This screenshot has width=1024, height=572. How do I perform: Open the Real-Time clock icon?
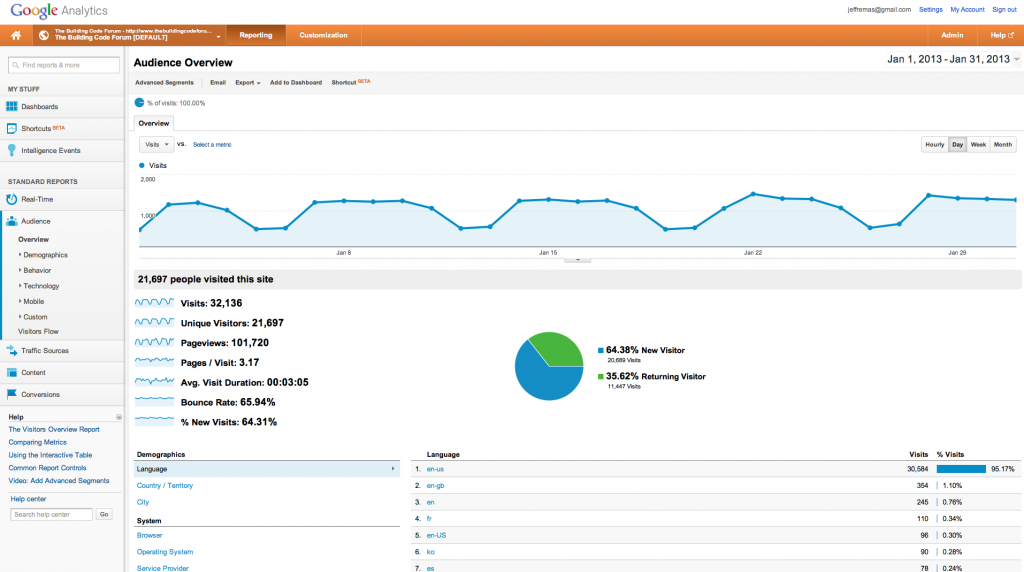pyautogui.click(x=12, y=199)
